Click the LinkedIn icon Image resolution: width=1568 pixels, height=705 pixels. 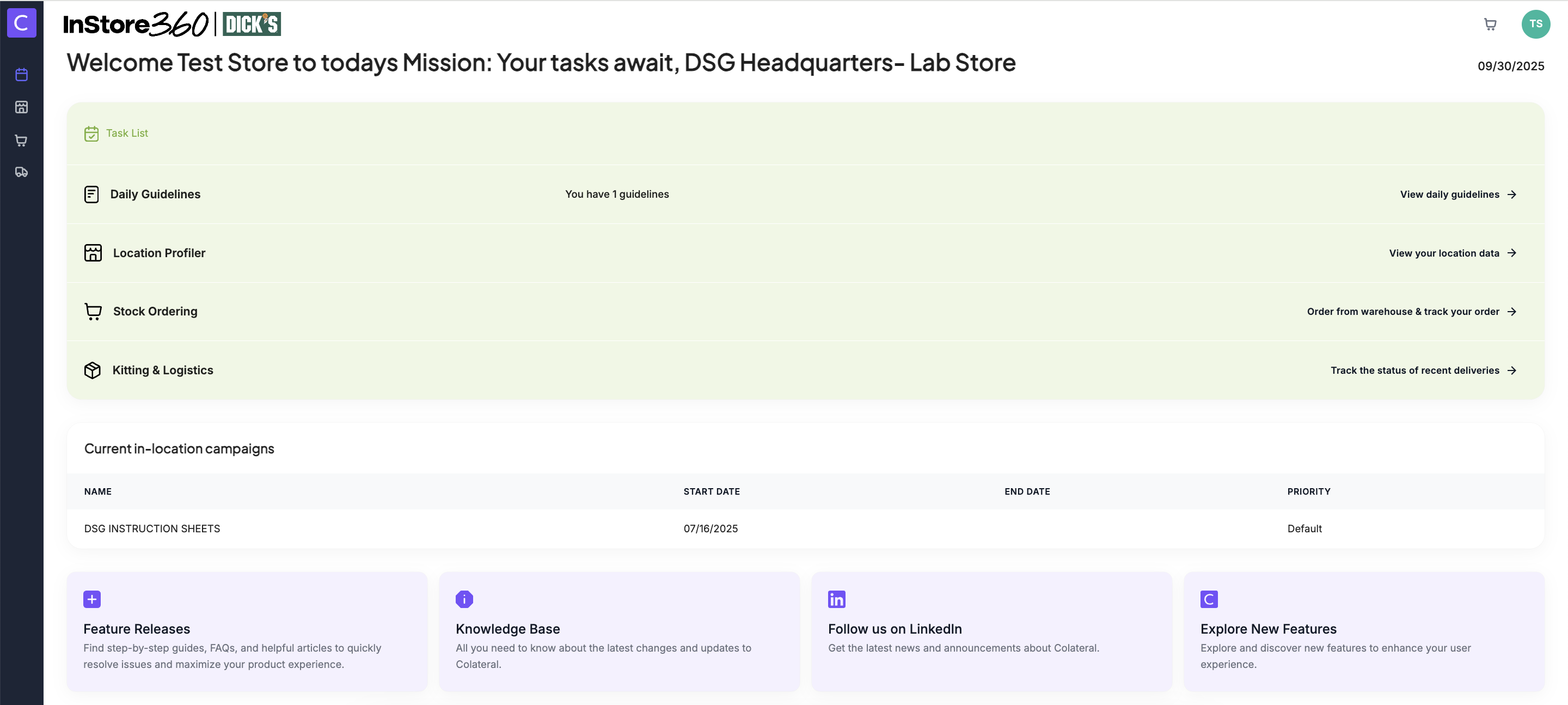point(836,599)
